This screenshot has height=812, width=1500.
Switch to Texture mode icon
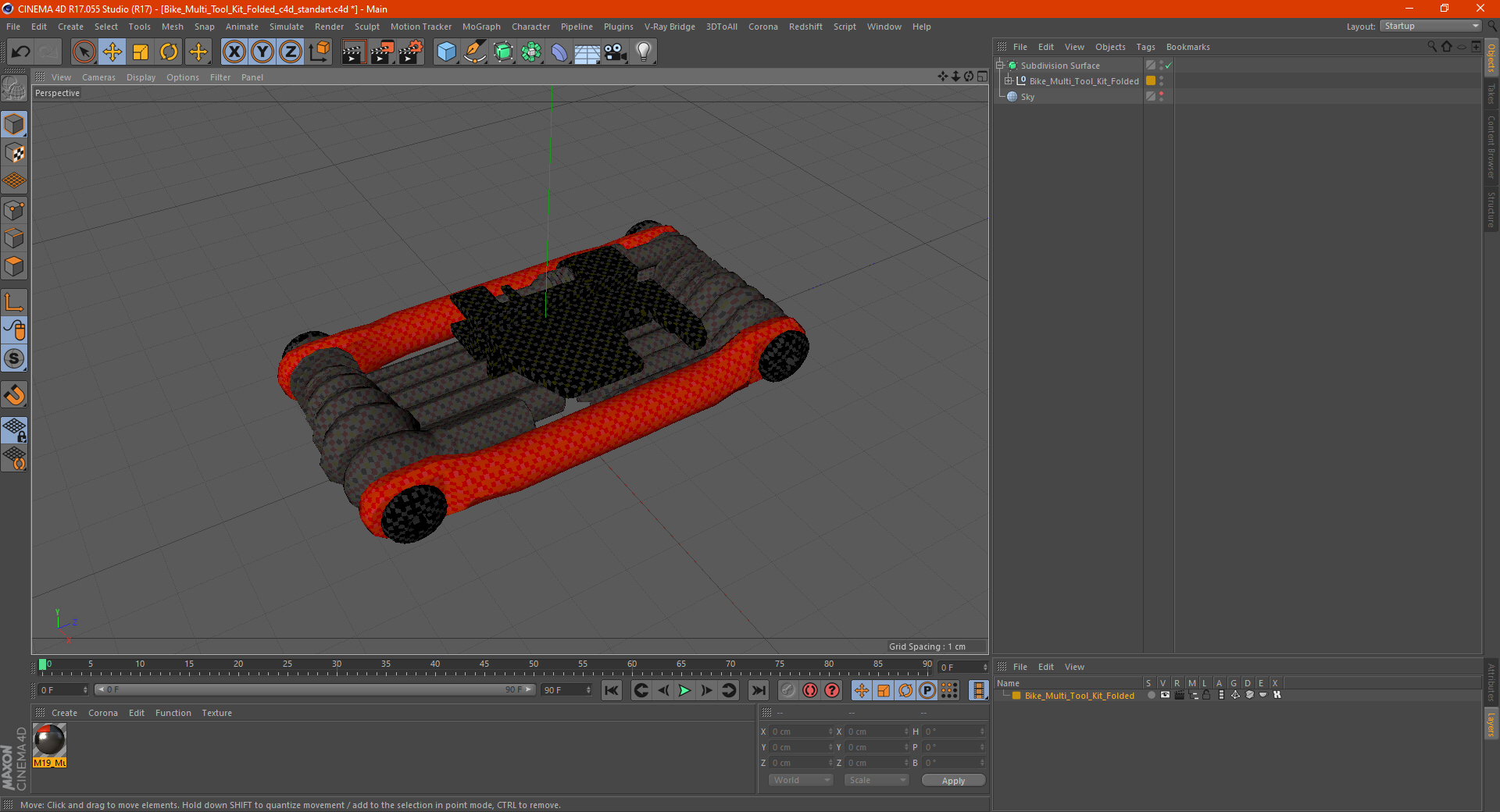[15, 153]
